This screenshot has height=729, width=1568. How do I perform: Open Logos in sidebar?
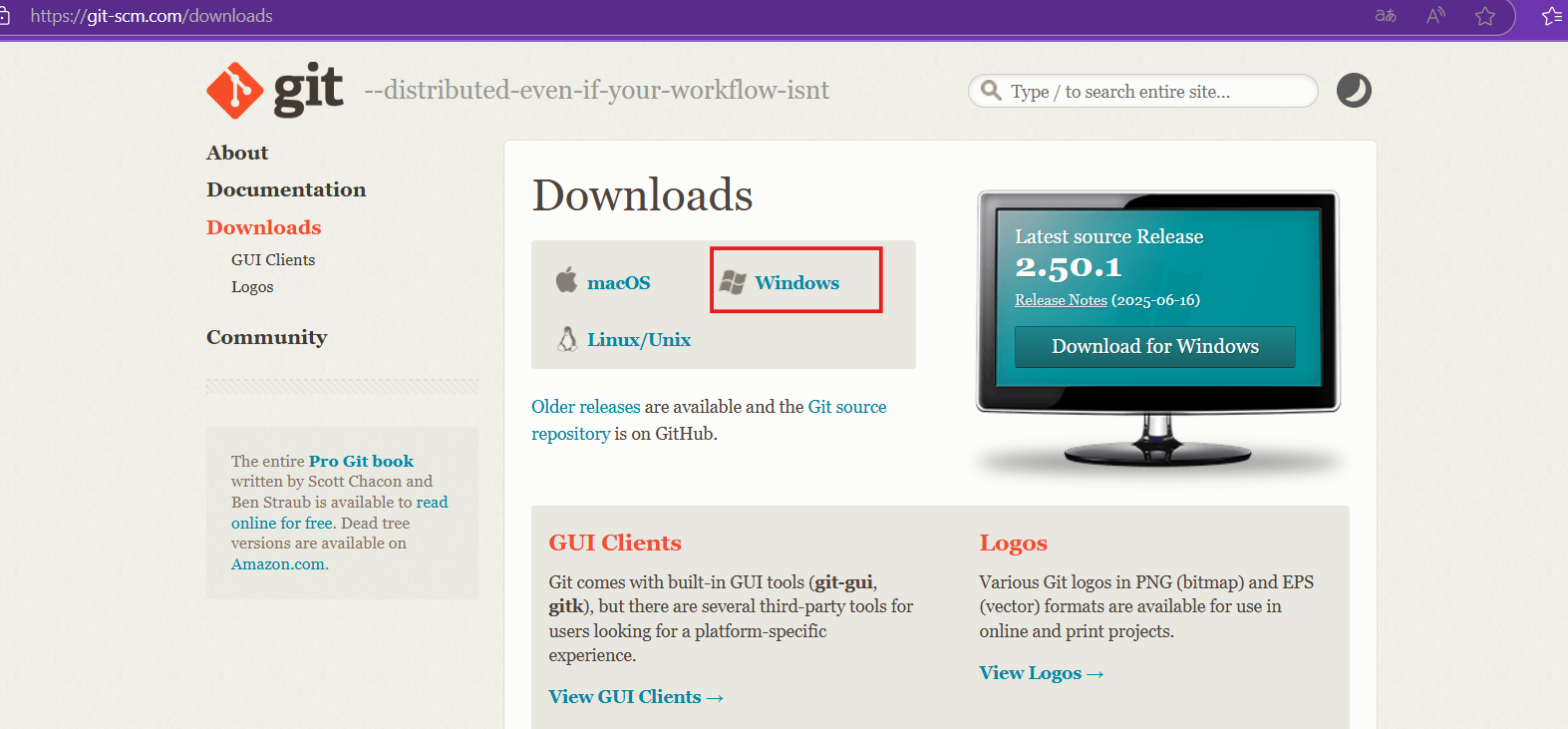(x=252, y=287)
